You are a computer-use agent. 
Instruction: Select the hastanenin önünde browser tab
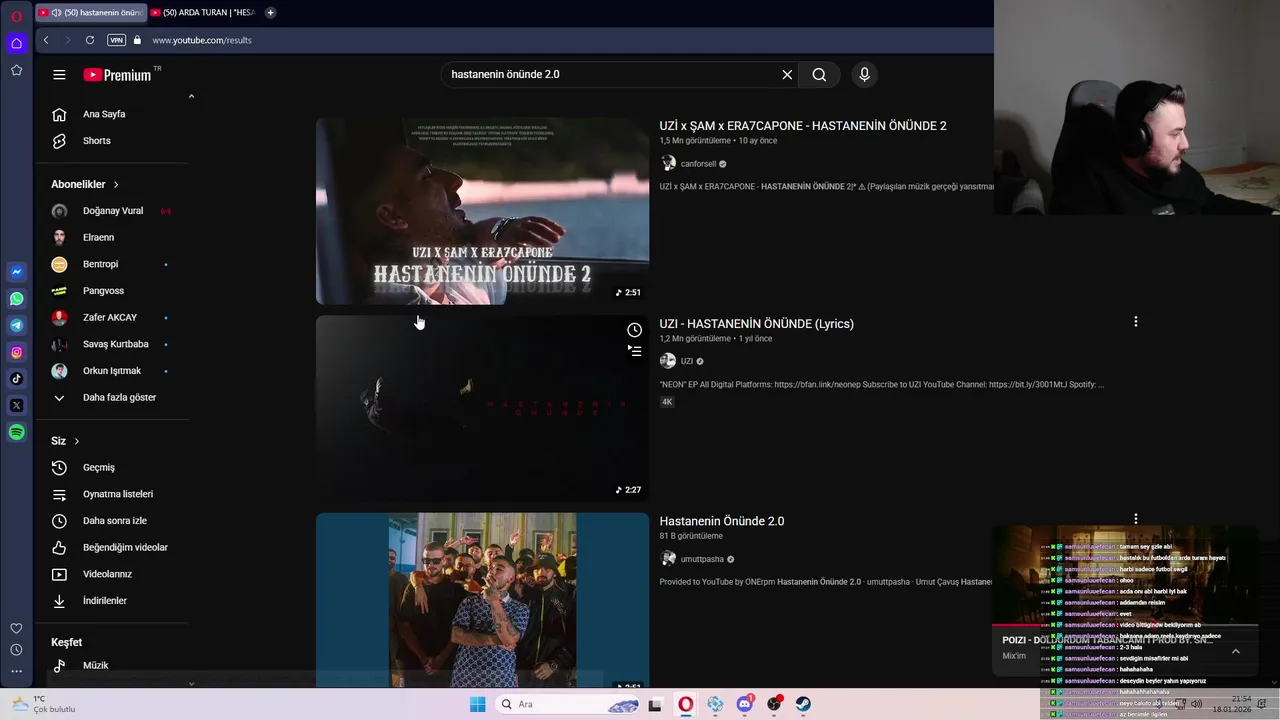click(91, 13)
